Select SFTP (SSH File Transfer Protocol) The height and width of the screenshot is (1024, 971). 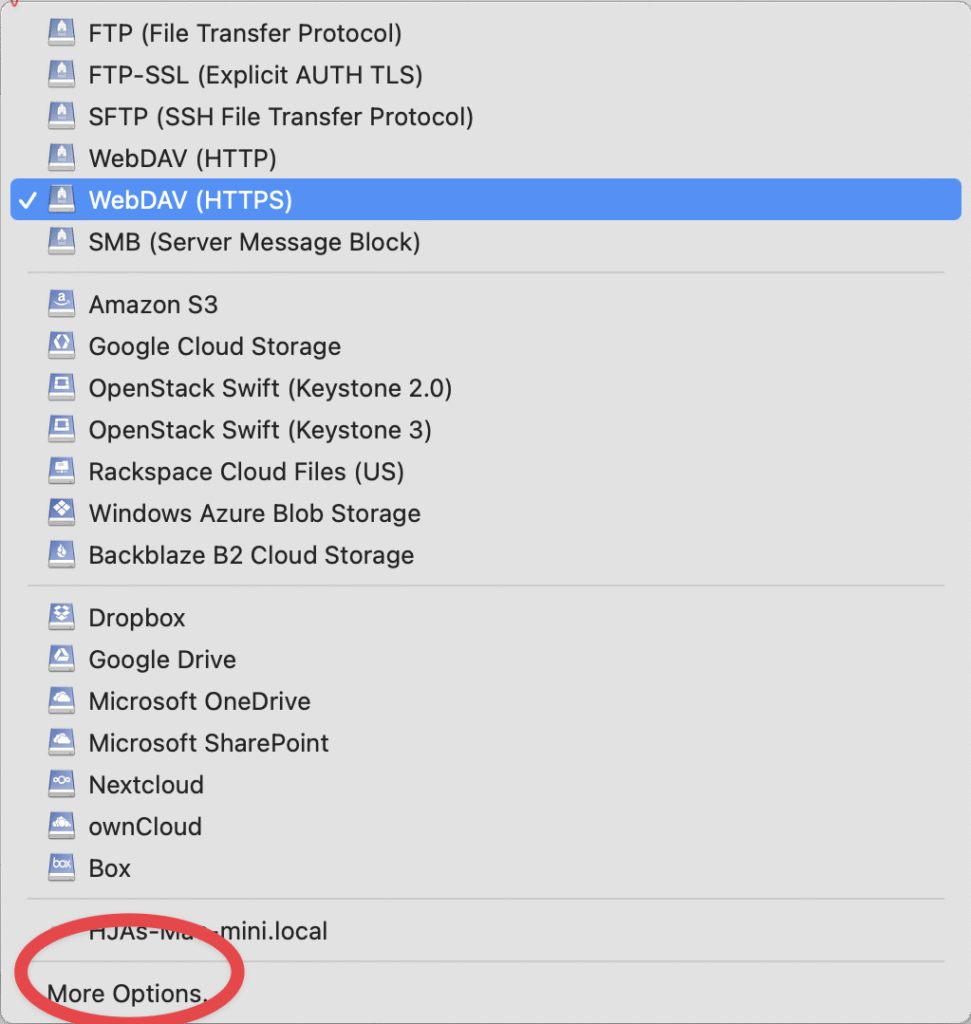486,117
